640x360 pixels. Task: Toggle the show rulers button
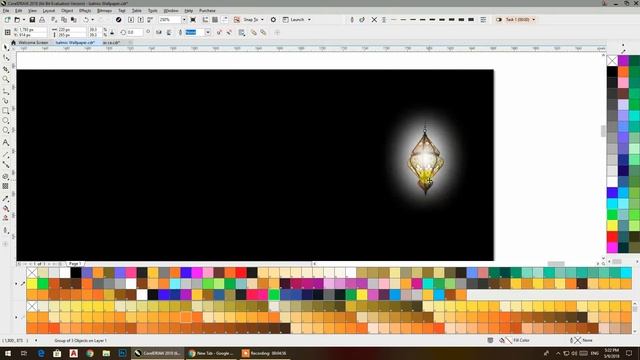(205, 20)
